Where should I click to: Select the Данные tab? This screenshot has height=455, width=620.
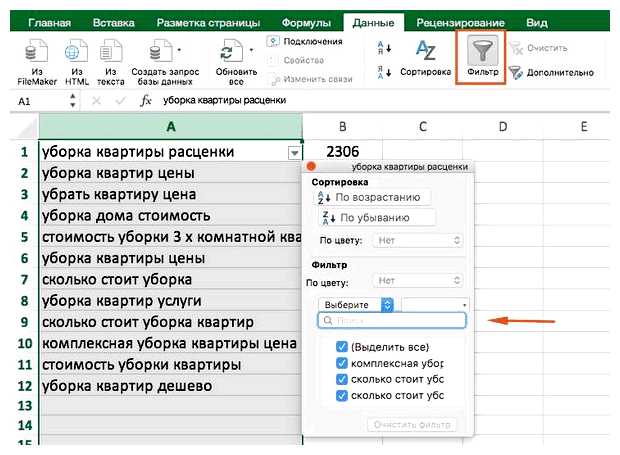(x=374, y=23)
